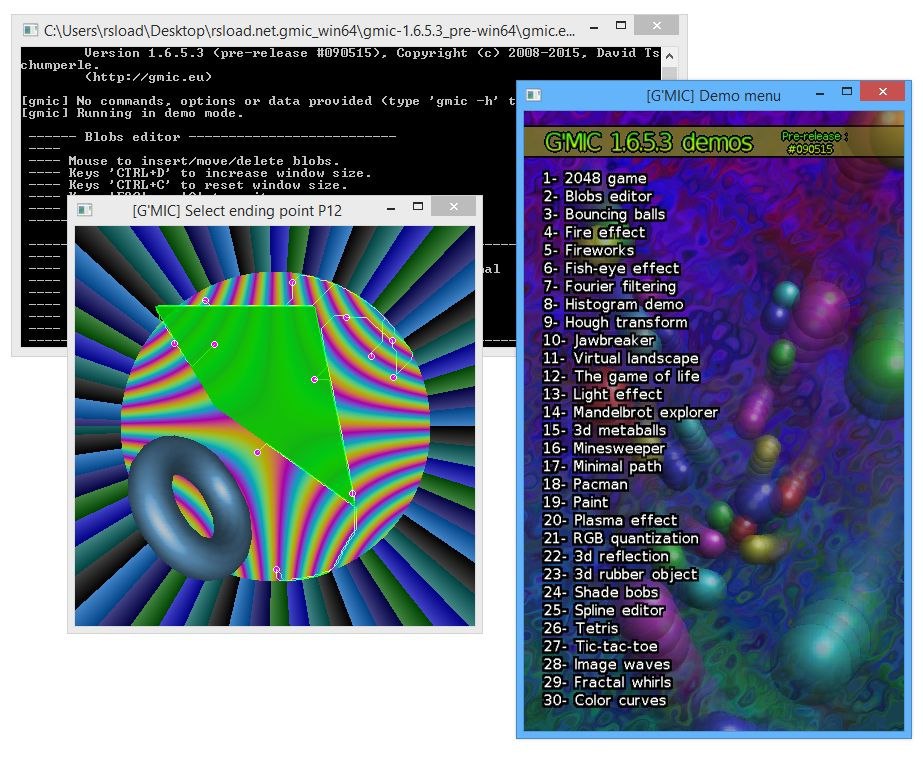Click the Demo menu window's title bar icon
The height and width of the screenshot is (759, 923).
pyautogui.click(x=533, y=95)
